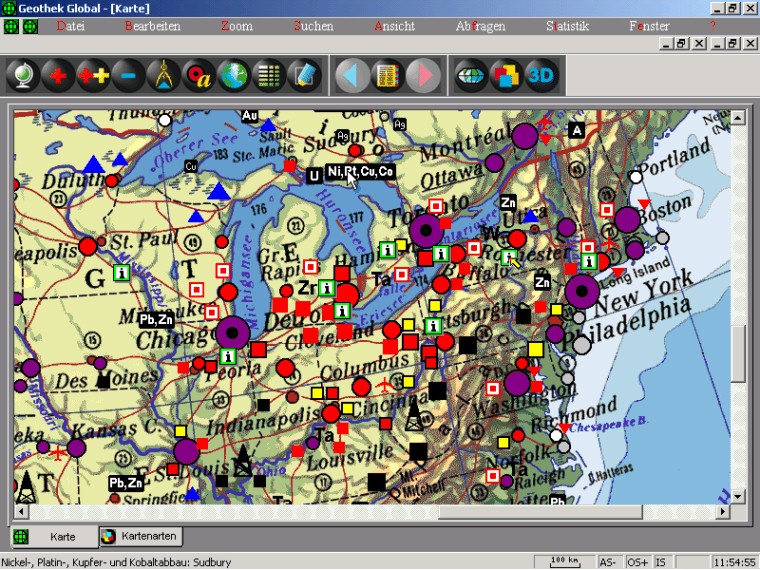The width and height of the screenshot is (760, 570).
Task: Click the horizontal scrollbar right arrow
Action: [x=723, y=512]
